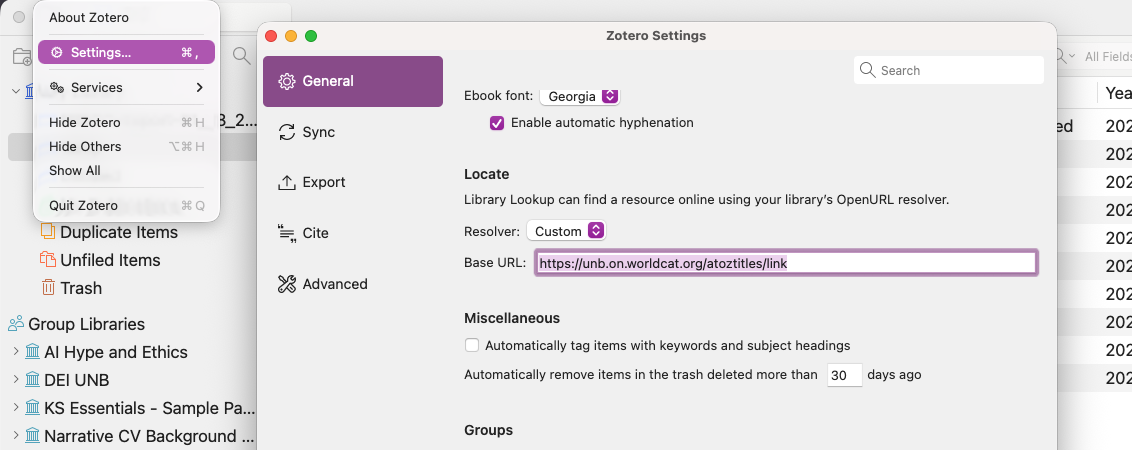Click the Export upload icon
The width and height of the screenshot is (1132, 450).
click(287, 182)
